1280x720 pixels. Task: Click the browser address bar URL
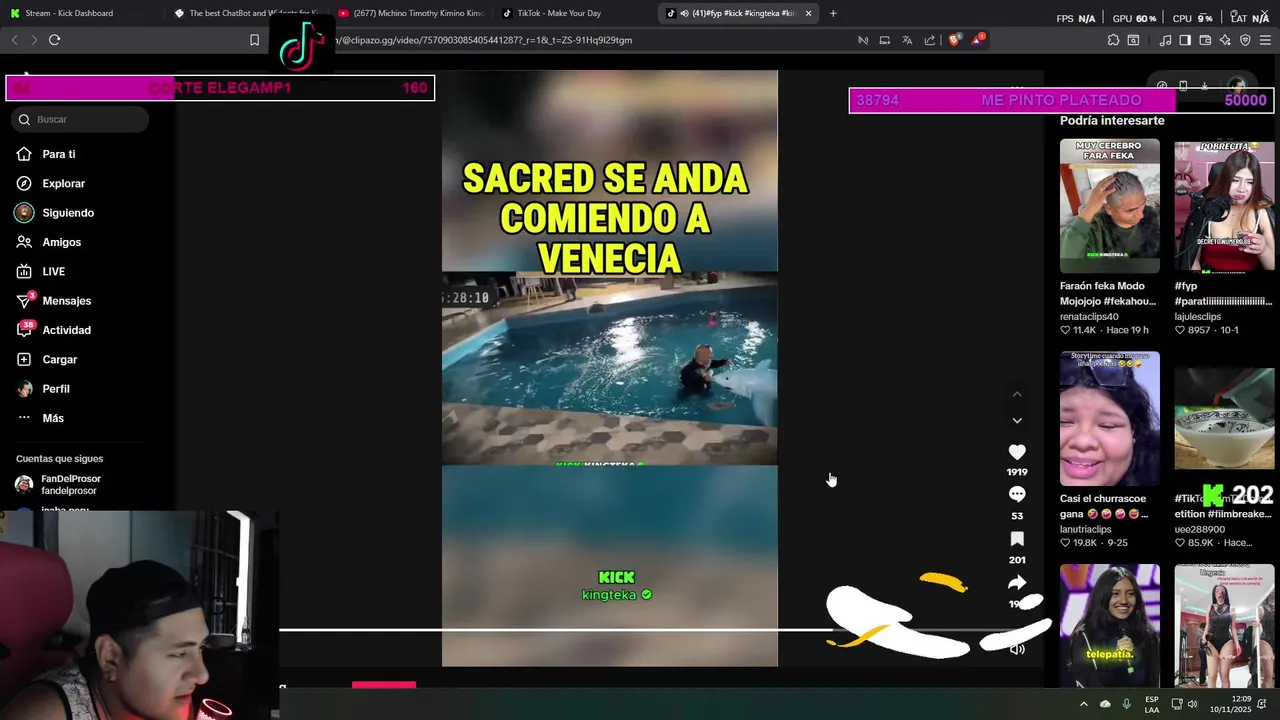click(482, 40)
